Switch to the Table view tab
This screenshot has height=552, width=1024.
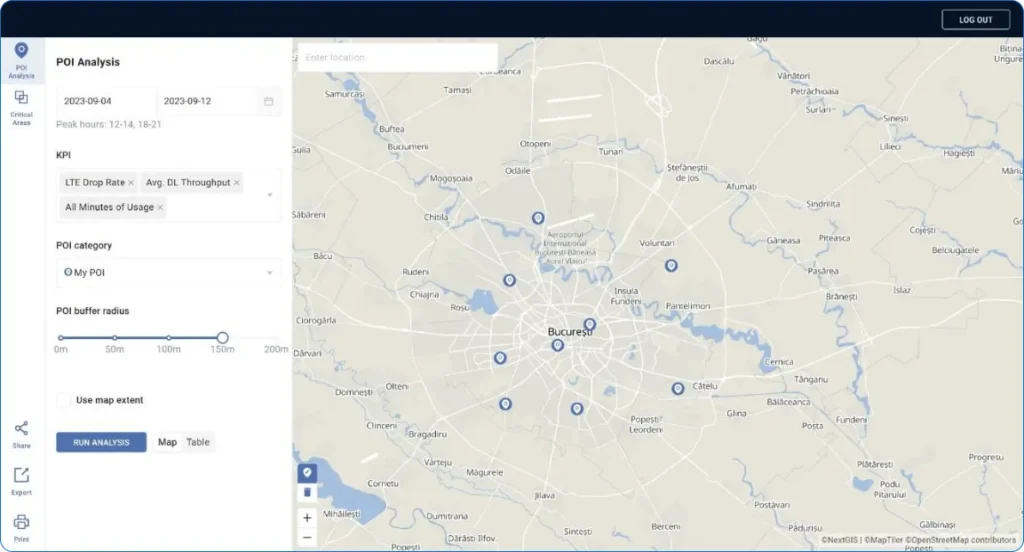198,442
